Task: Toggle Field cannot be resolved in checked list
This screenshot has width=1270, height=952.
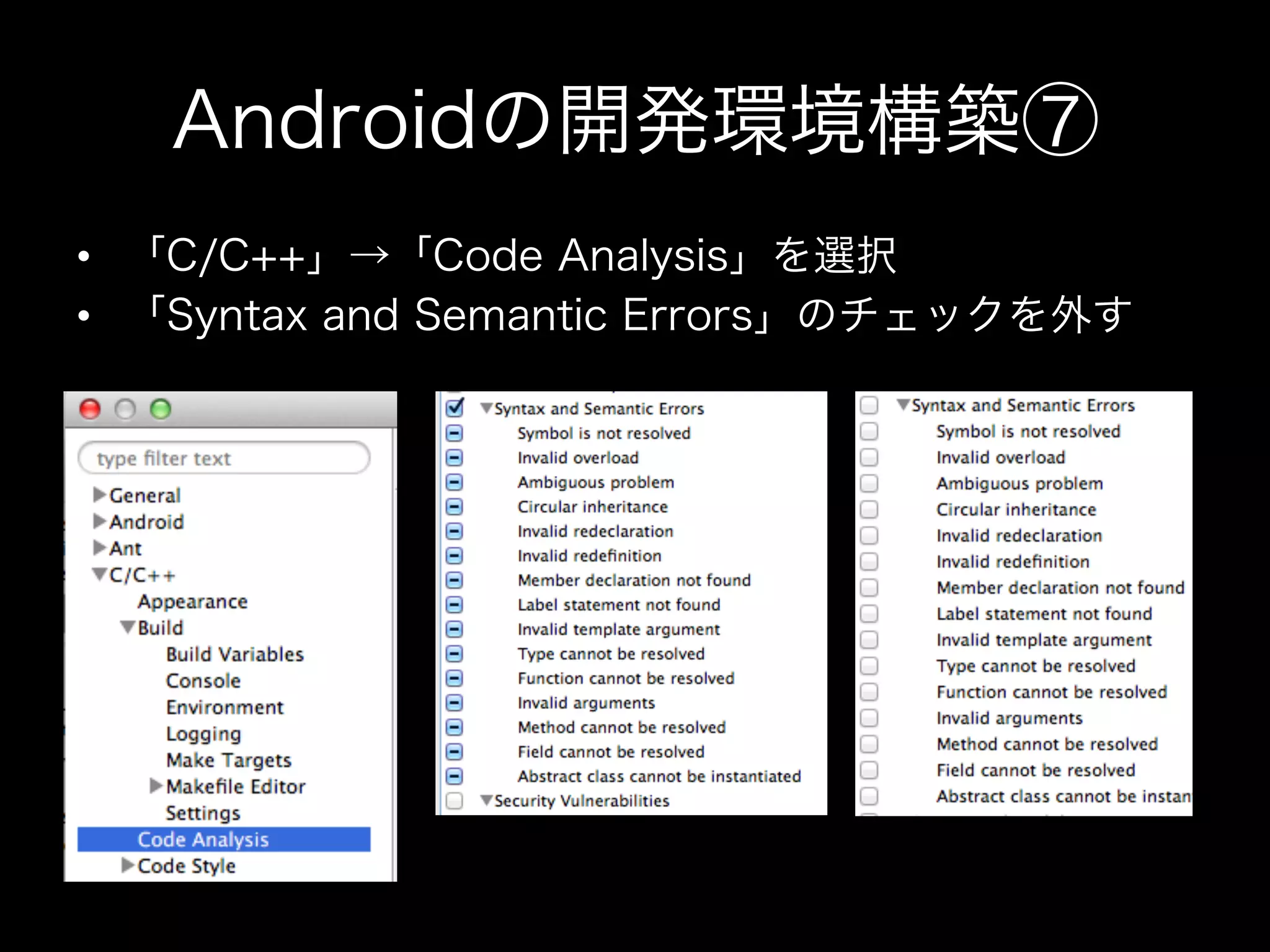Action: point(455,752)
